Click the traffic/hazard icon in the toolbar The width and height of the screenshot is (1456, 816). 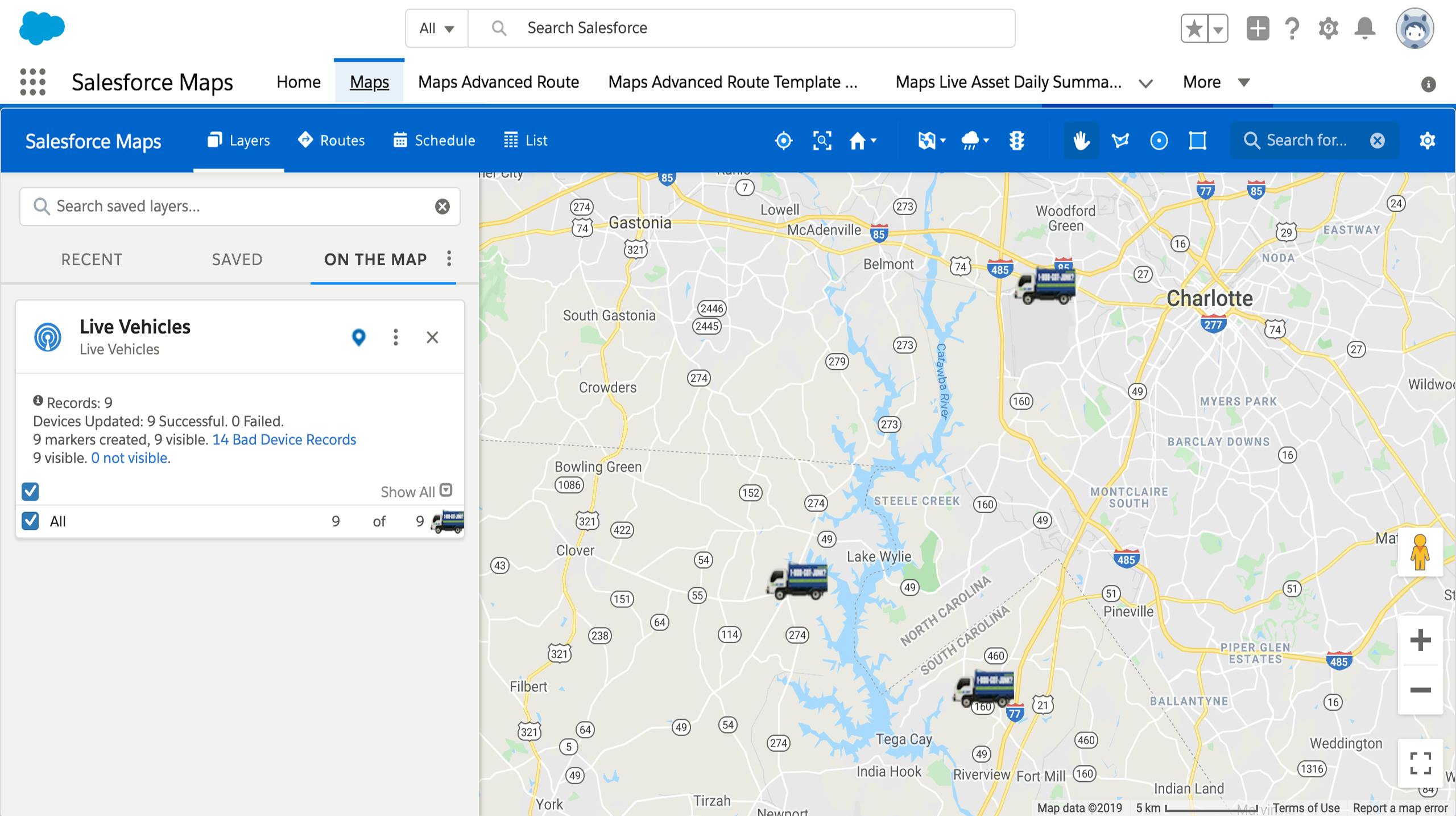tap(1016, 140)
